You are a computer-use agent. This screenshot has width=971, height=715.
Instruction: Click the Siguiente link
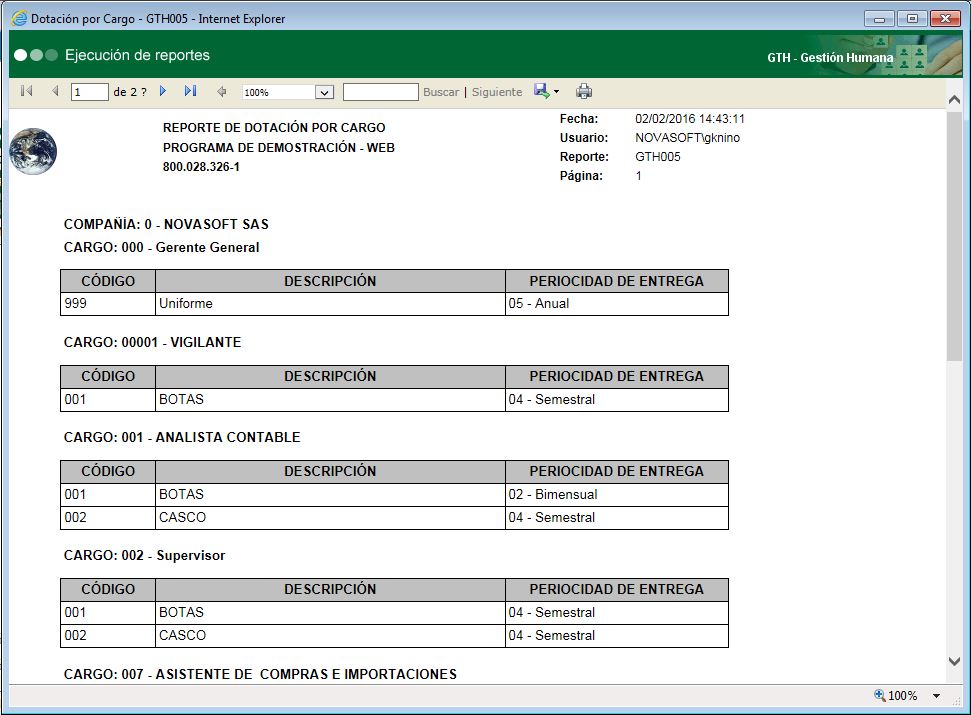[x=497, y=92]
